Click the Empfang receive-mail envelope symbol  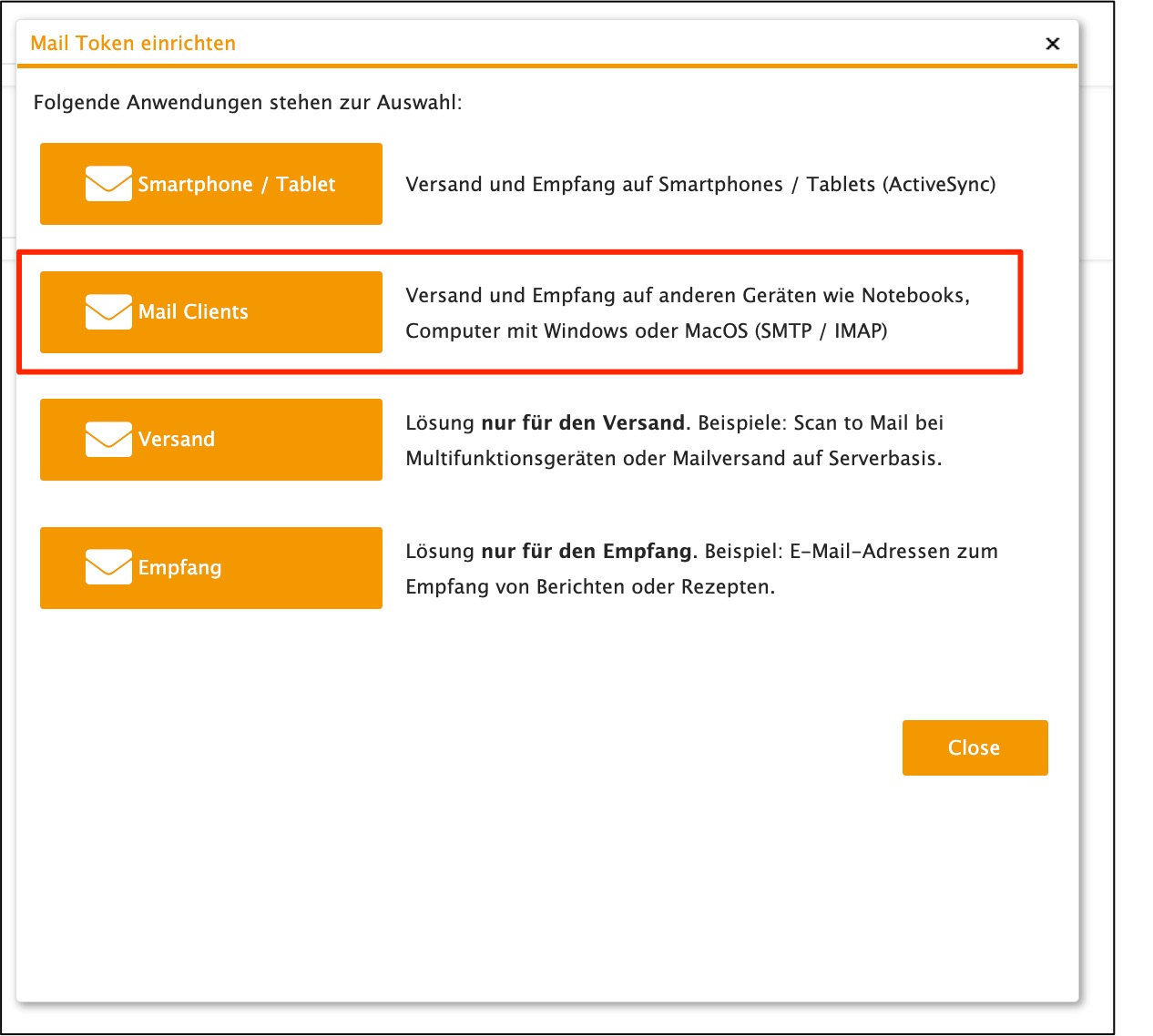(x=107, y=567)
